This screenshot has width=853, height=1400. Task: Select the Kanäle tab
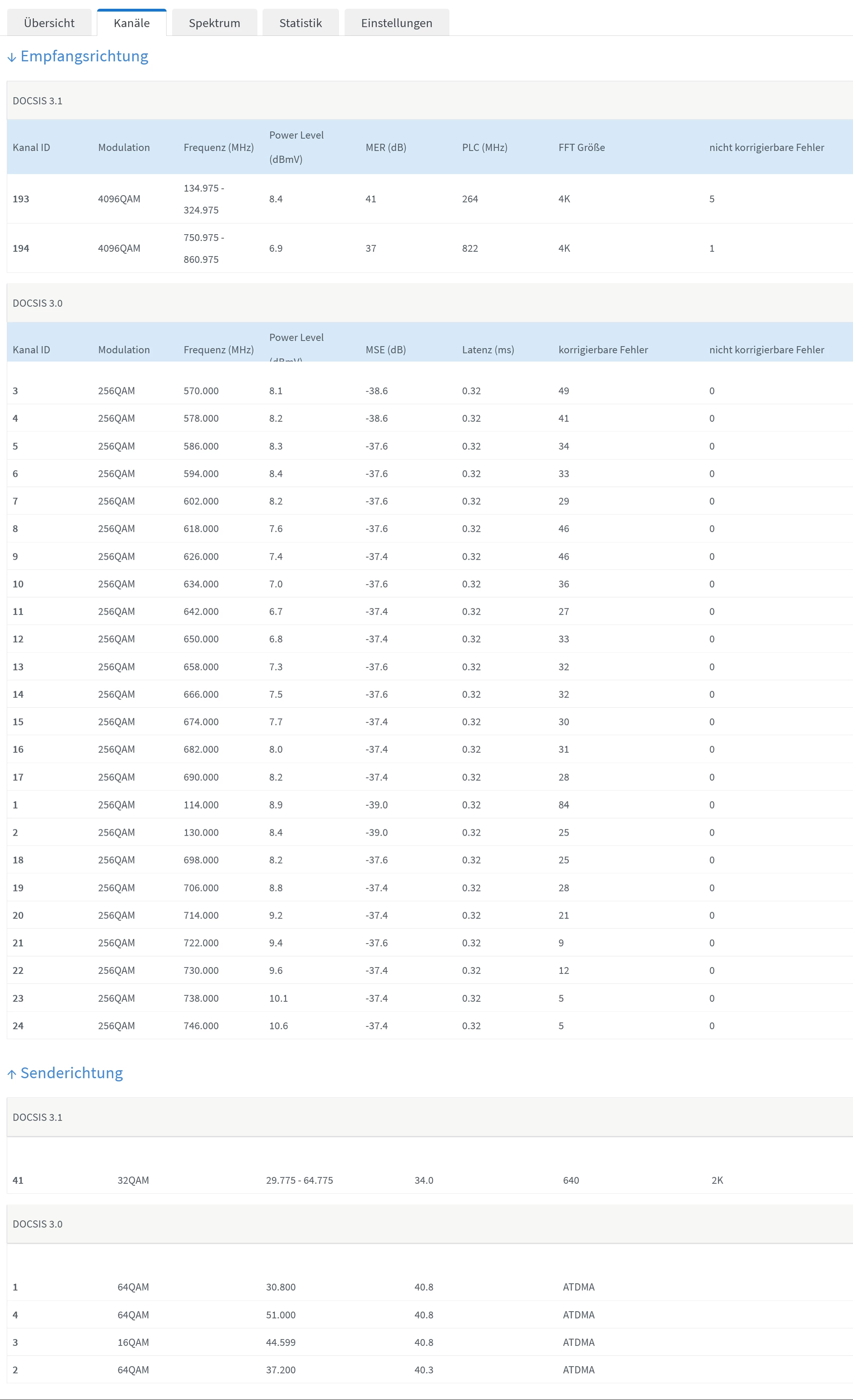point(131,23)
